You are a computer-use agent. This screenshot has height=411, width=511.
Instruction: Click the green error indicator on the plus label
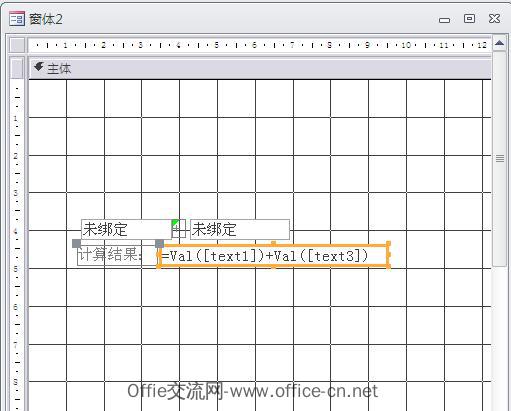(x=175, y=223)
